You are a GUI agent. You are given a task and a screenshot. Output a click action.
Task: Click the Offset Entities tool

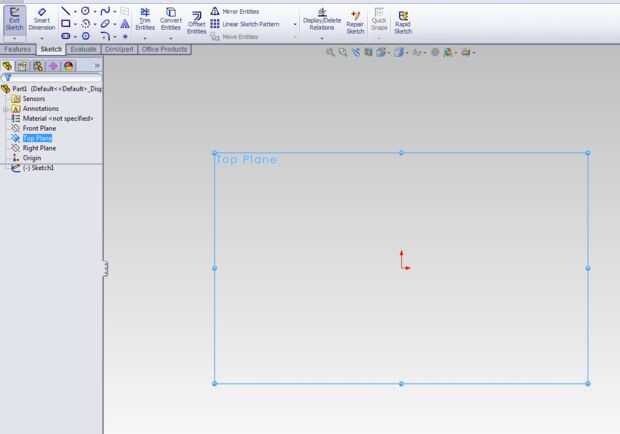(x=197, y=22)
